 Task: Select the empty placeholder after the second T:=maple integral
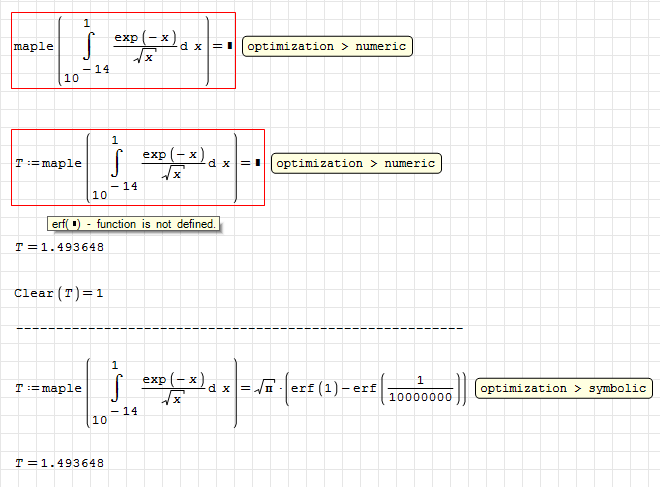tap(258, 163)
